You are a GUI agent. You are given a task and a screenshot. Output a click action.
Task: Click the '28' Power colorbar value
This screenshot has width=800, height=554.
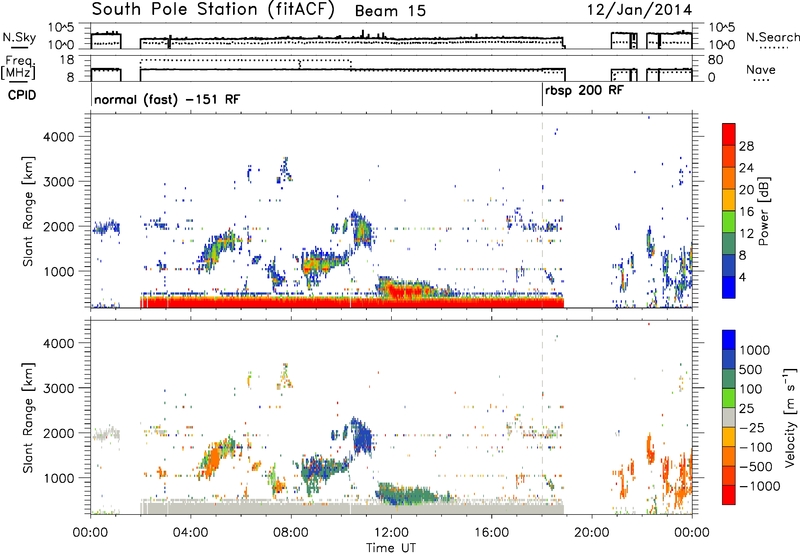pyautogui.click(x=746, y=146)
